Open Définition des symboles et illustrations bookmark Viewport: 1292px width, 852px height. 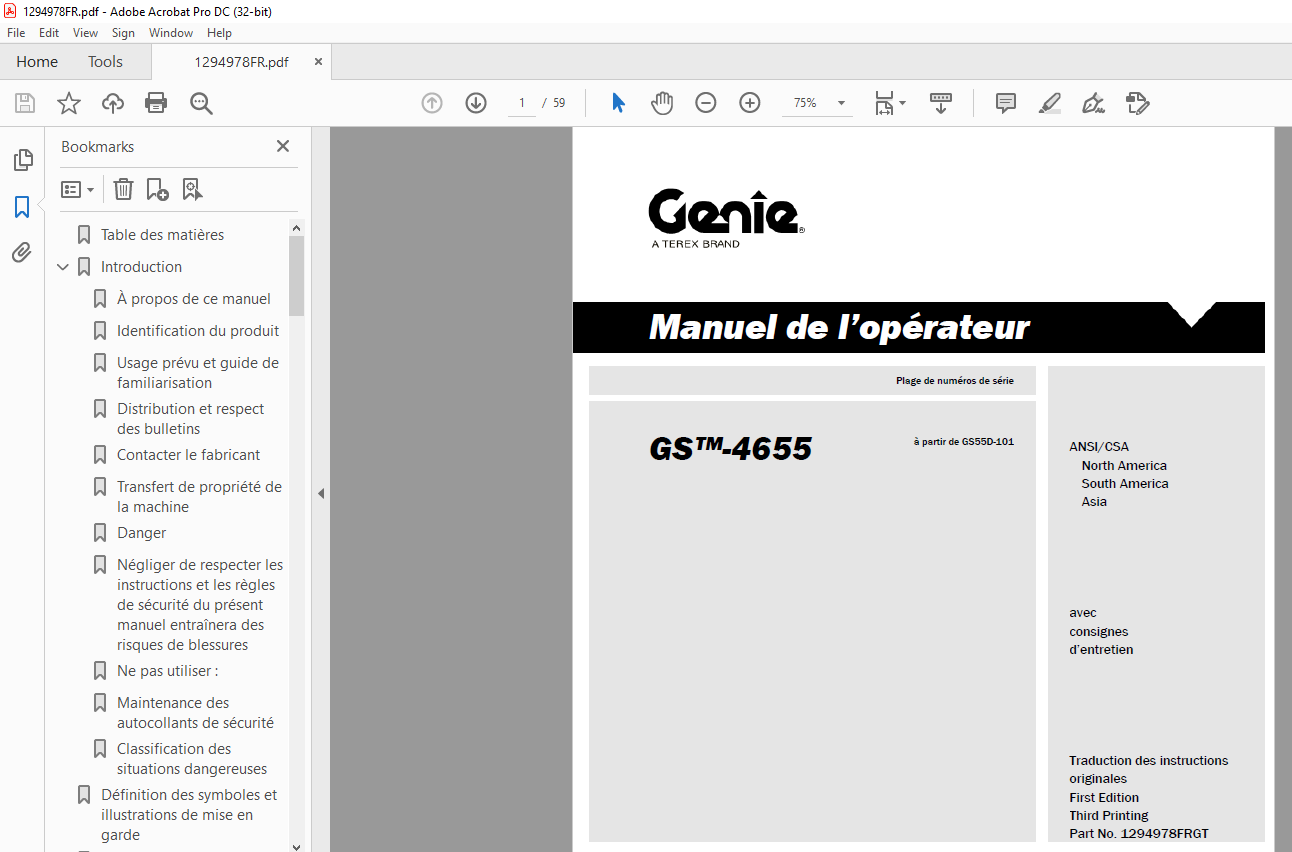189,815
